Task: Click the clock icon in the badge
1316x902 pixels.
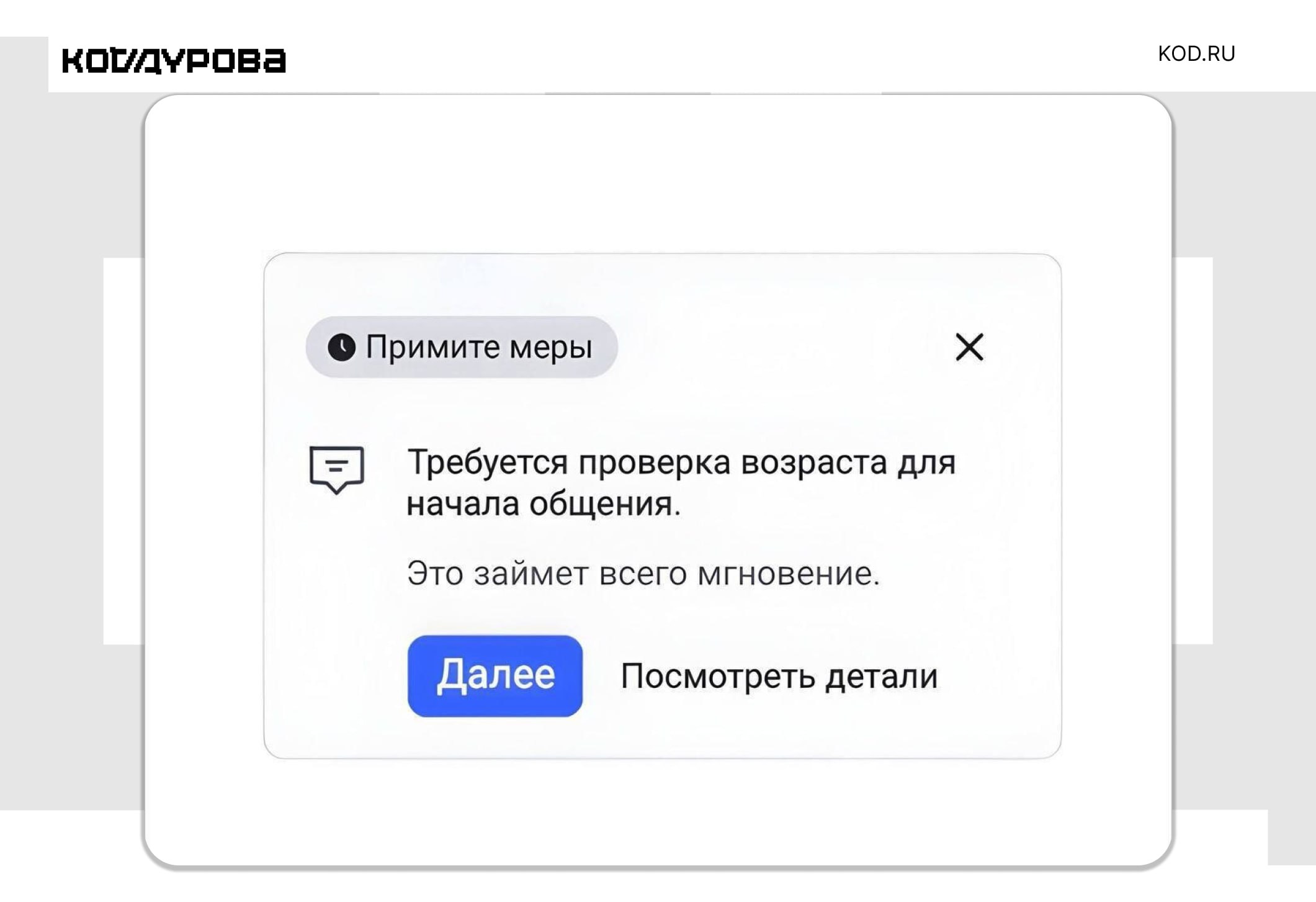Action: (x=341, y=347)
